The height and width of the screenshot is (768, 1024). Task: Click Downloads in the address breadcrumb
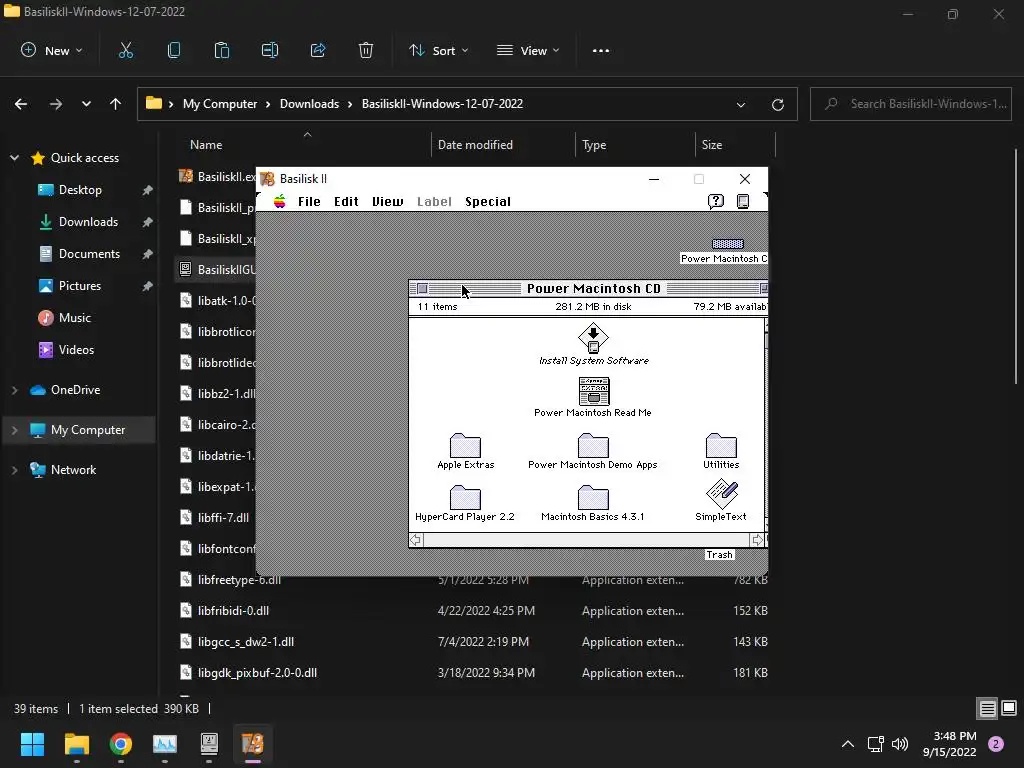click(310, 104)
